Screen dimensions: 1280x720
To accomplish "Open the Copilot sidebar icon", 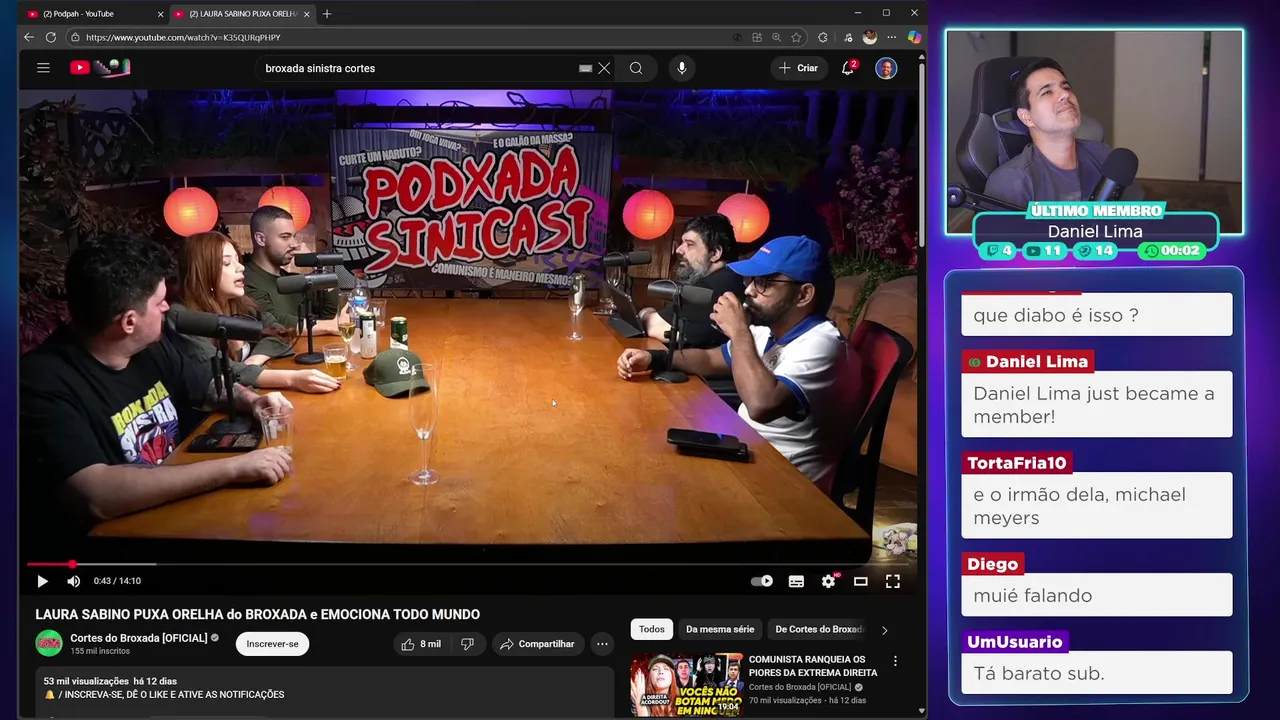I will click(x=914, y=37).
